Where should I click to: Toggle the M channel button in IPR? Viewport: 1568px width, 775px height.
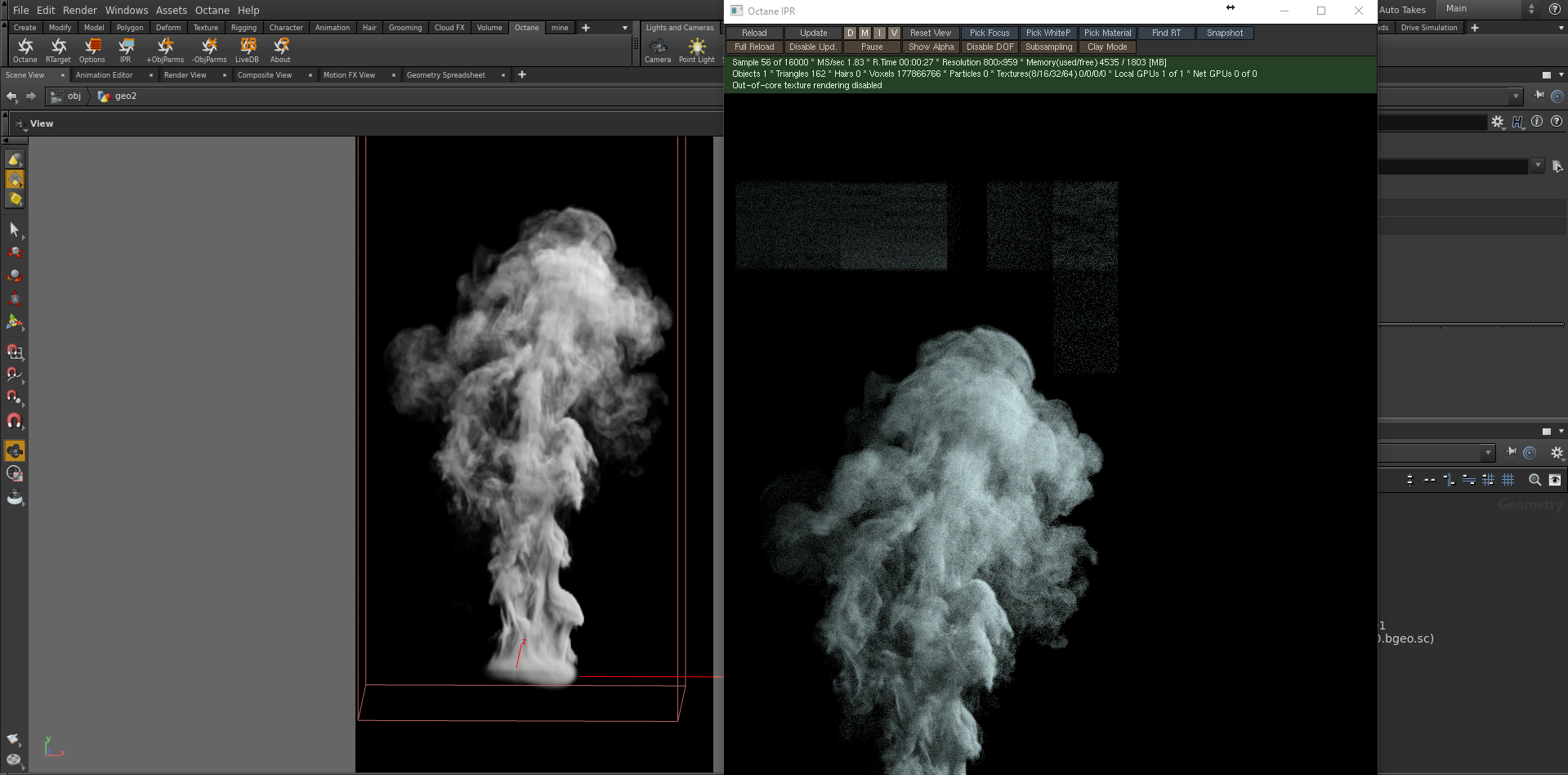(864, 33)
